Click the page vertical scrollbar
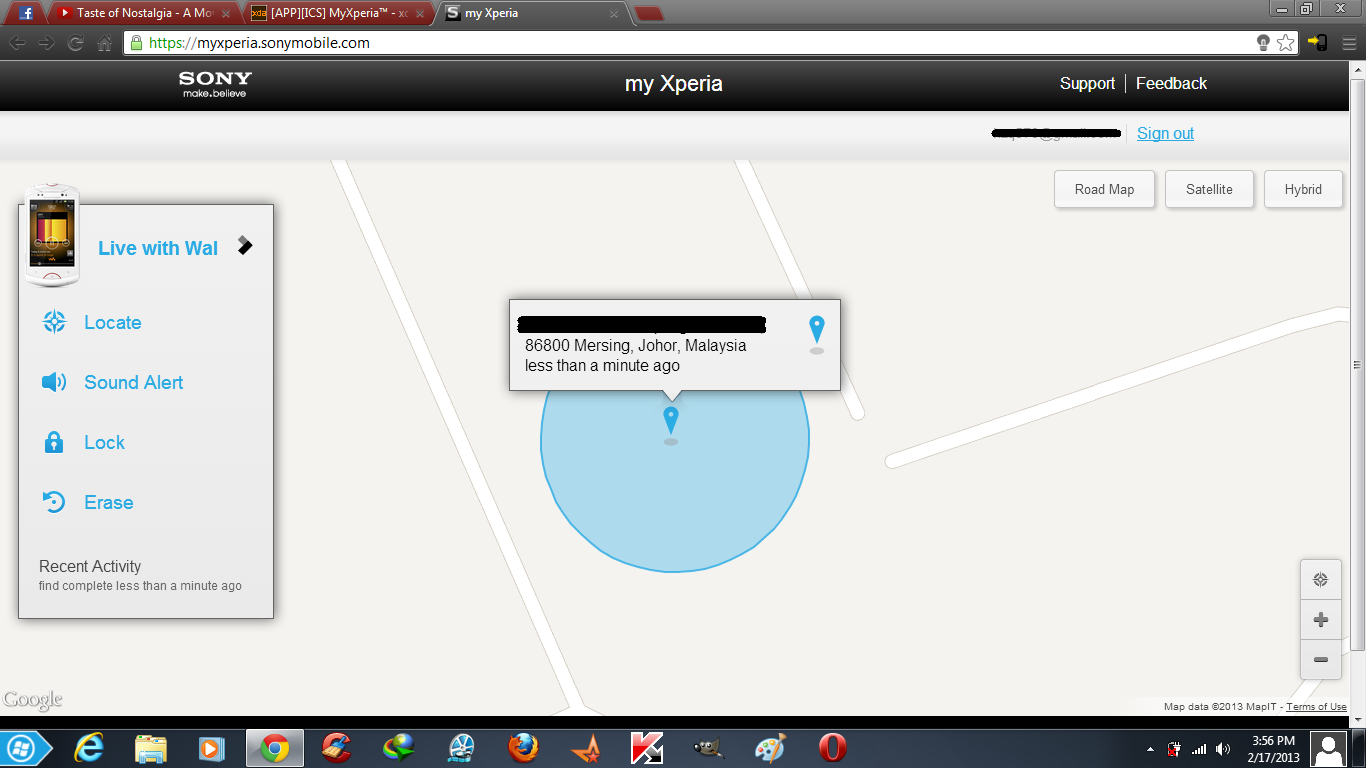 pyautogui.click(x=1358, y=364)
